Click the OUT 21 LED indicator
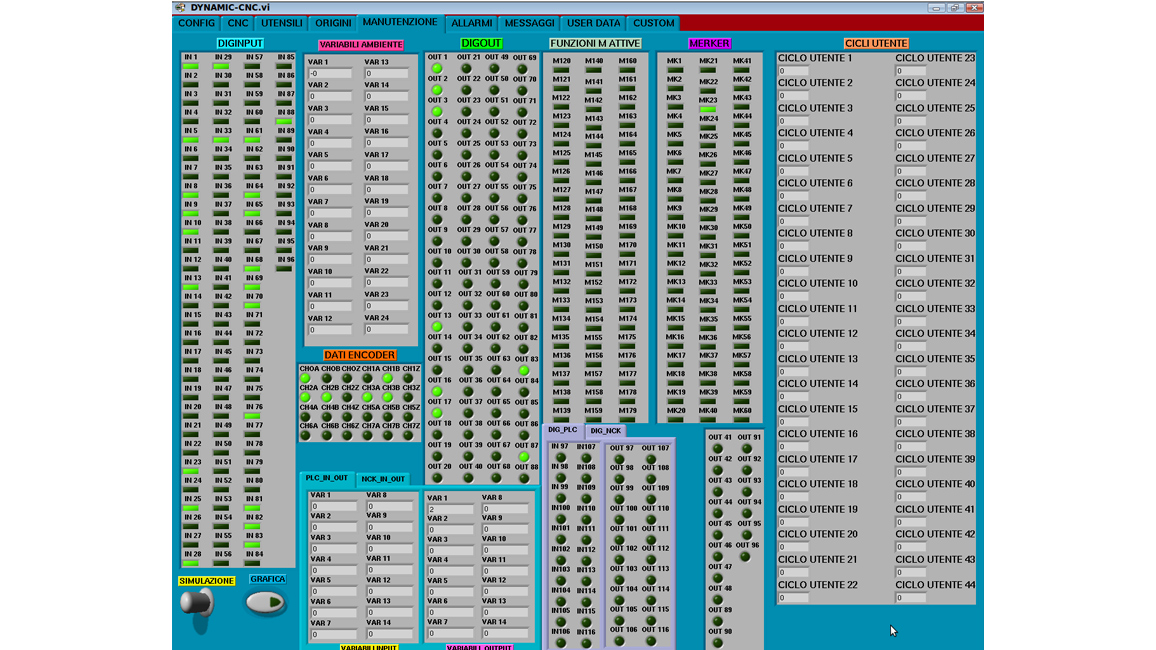1156x650 pixels. click(466, 69)
